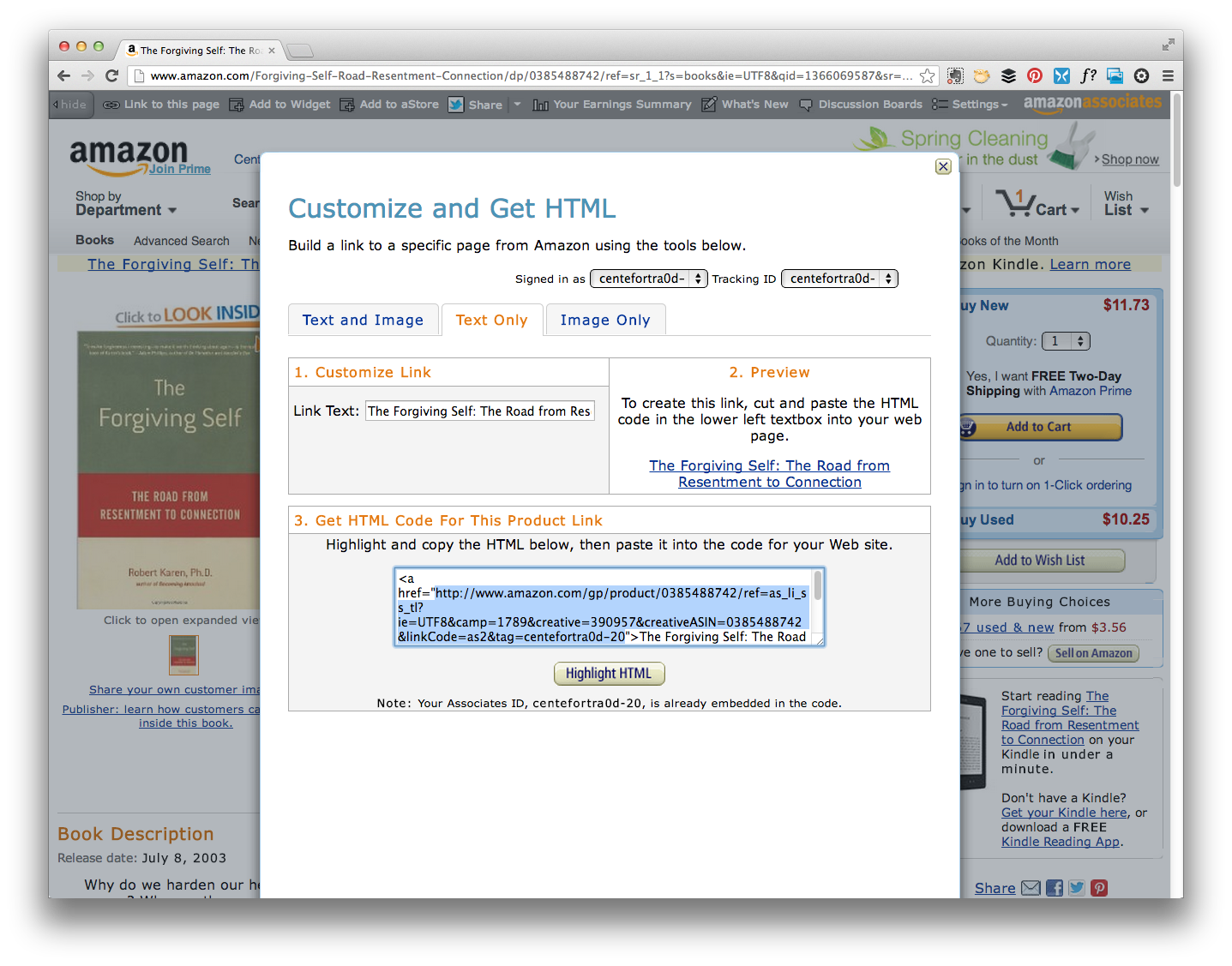
Task: Click the browser address bar URL
Action: click(x=532, y=75)
